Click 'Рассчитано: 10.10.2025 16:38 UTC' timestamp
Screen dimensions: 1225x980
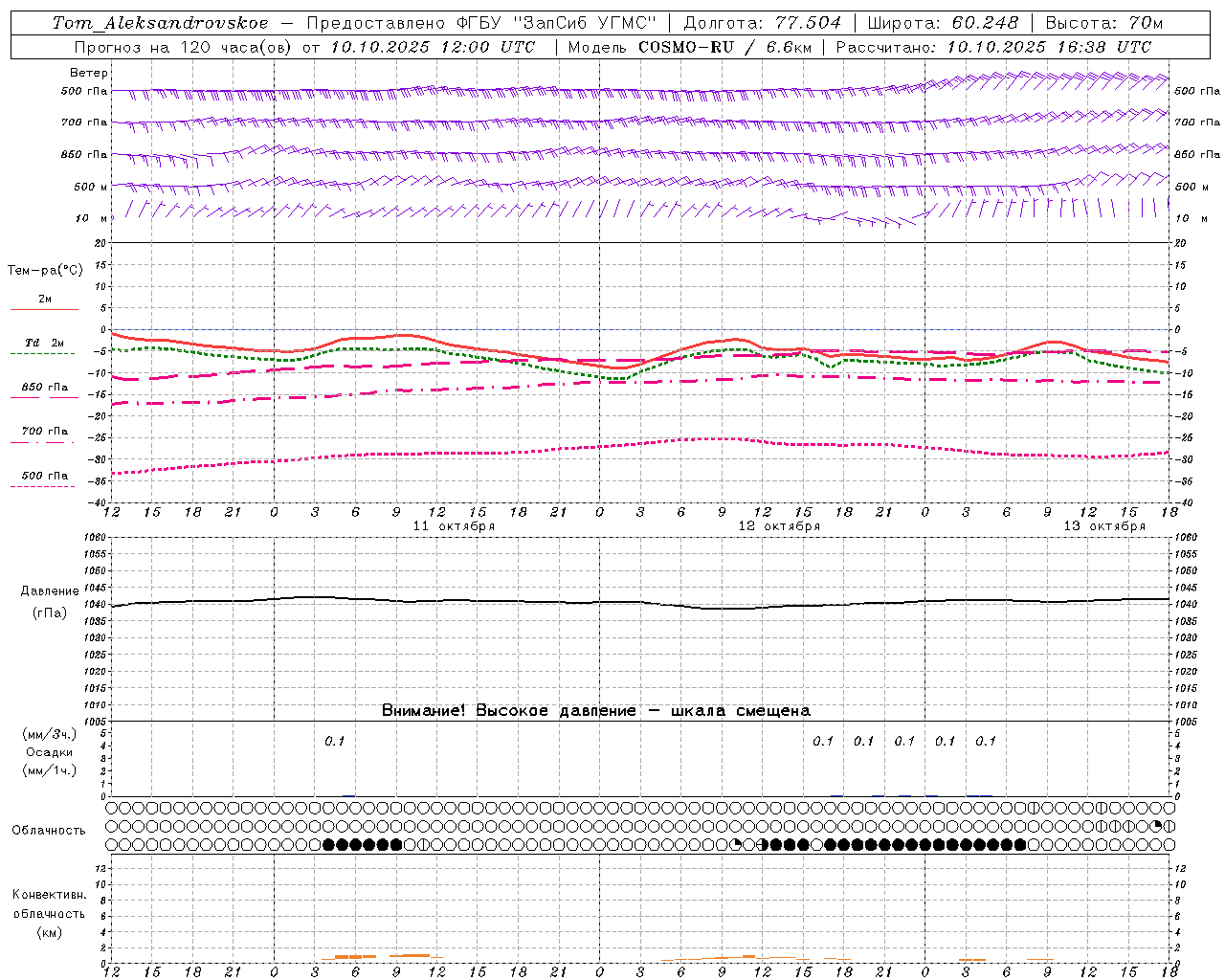click(x=993, y=47)
